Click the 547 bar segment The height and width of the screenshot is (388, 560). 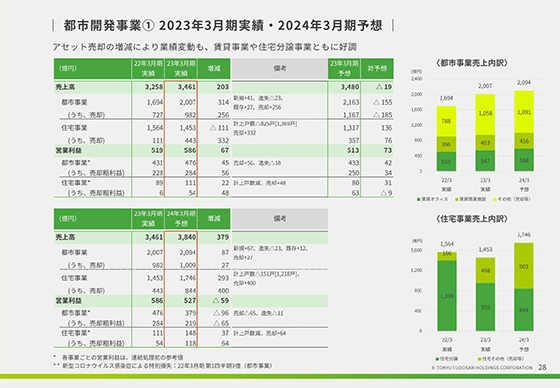pyautogui.click(x=485, y=161)
